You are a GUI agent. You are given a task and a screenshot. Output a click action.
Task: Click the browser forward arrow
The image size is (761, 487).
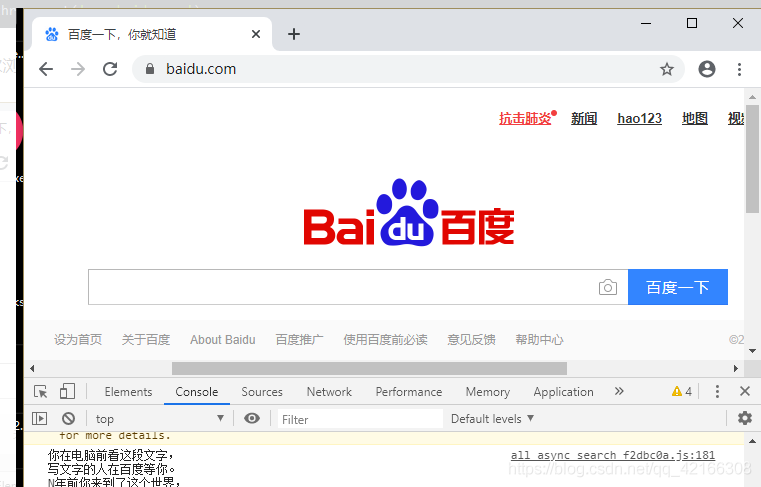tap(78, 69)
